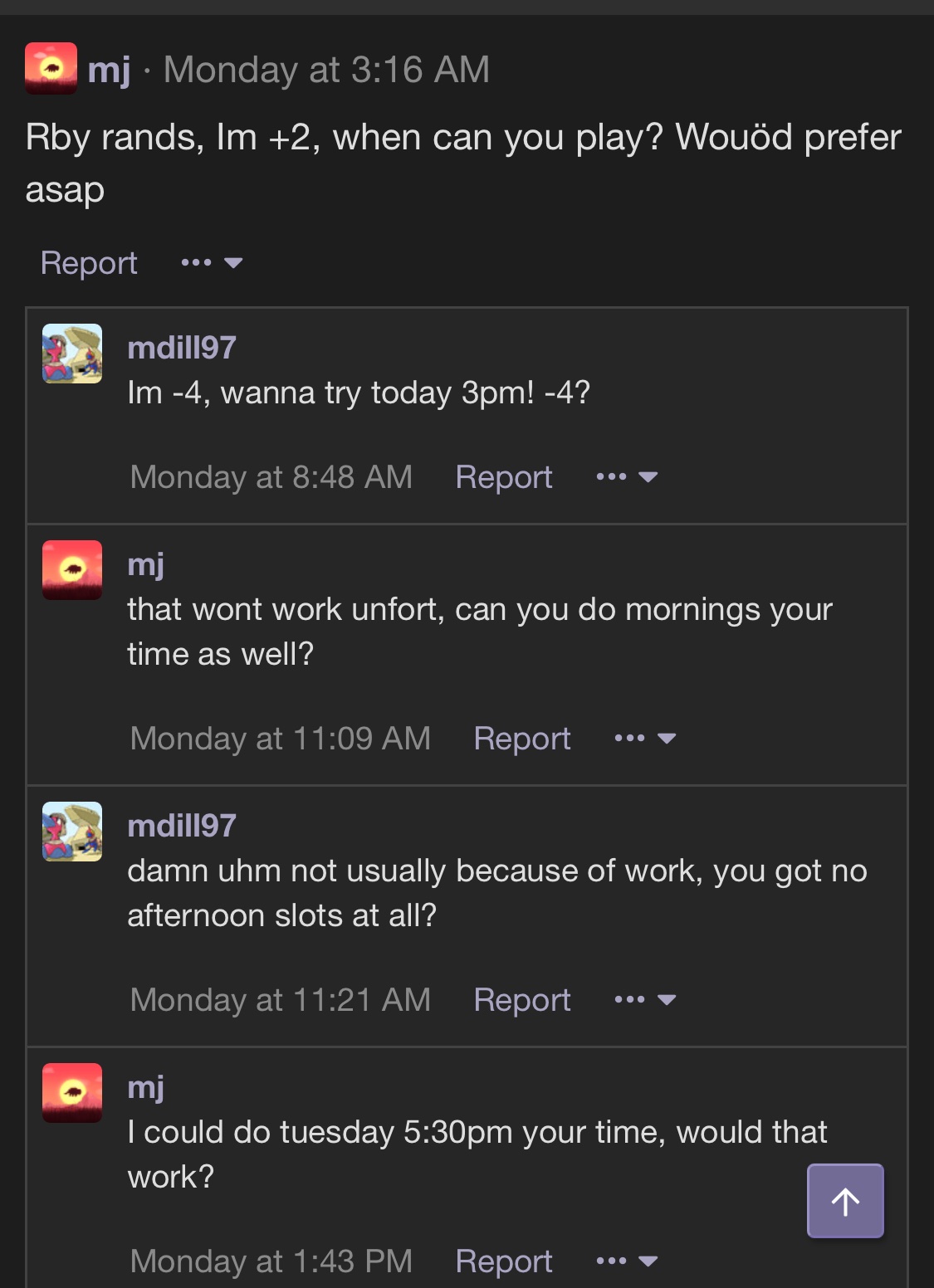The width and height of the screenshot is (934, 1288).
Task: Open mdill97's profile name on the first reply
Action: [x=182, y=348]
